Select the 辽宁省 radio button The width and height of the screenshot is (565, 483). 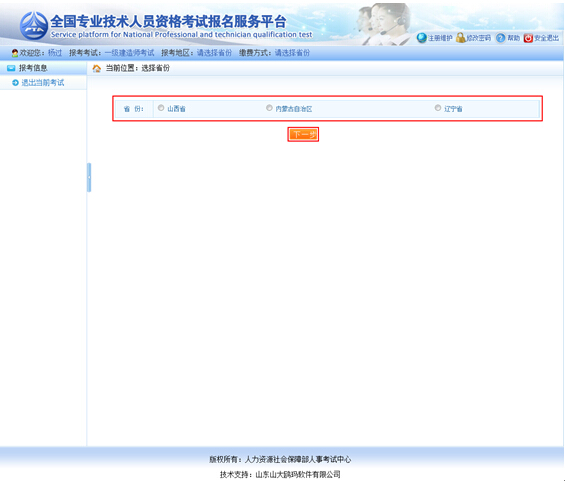(x=438, y=108)
